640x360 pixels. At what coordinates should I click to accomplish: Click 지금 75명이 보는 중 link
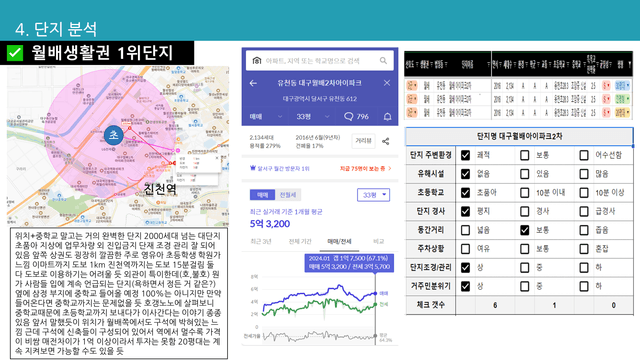tap(362, 168)
